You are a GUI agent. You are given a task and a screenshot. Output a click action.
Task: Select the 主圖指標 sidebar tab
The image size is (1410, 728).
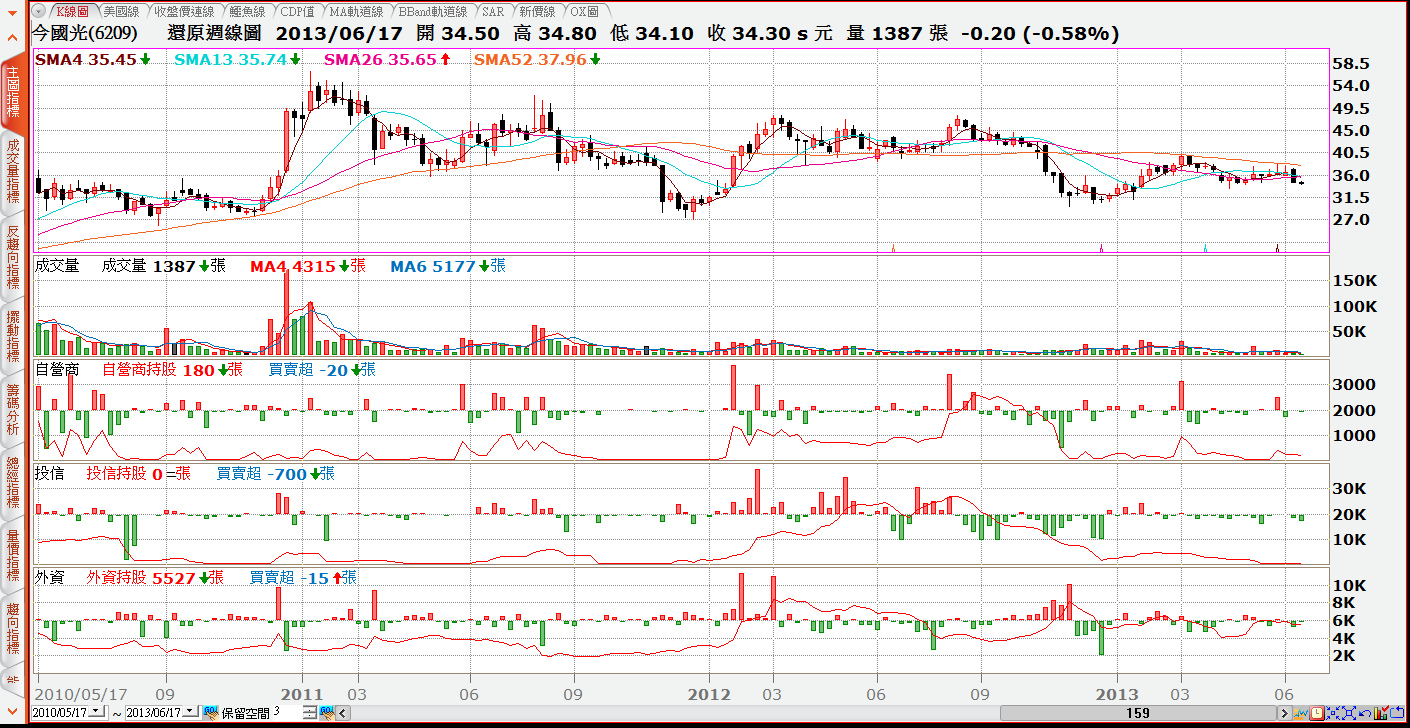(13, 92)
